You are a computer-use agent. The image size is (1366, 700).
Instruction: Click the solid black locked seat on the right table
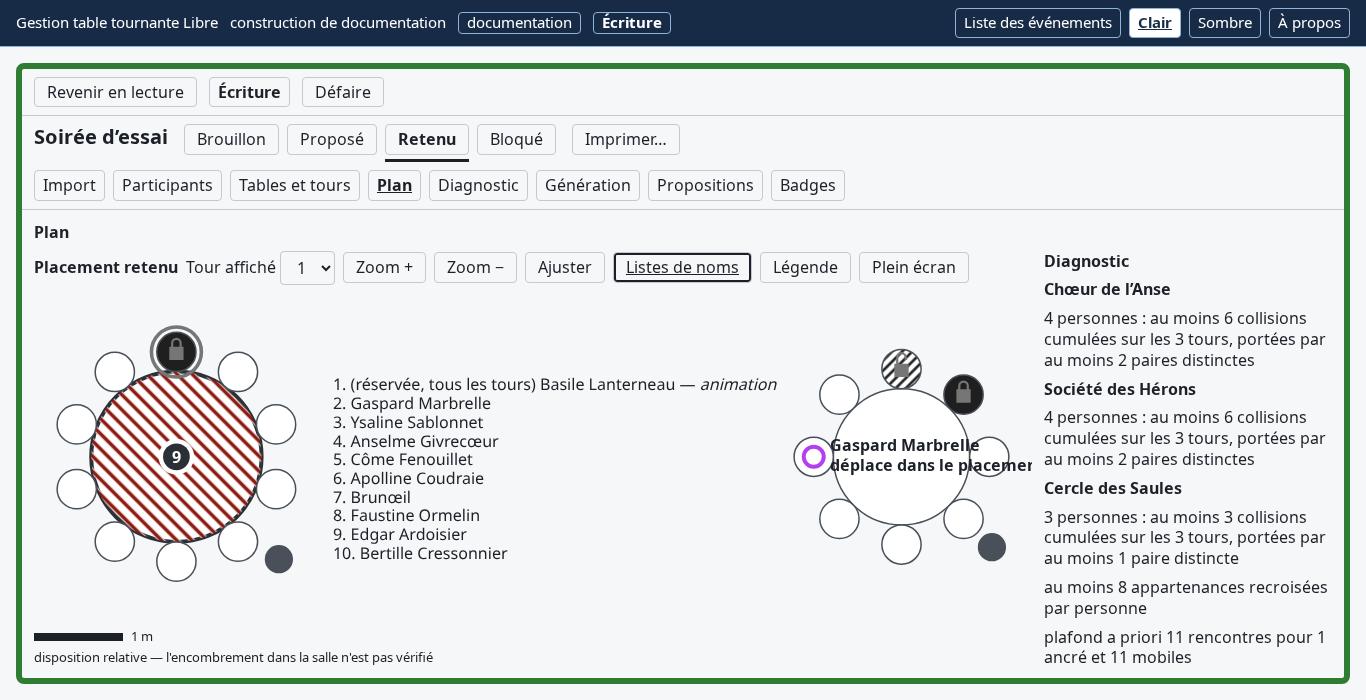[963, 394]
